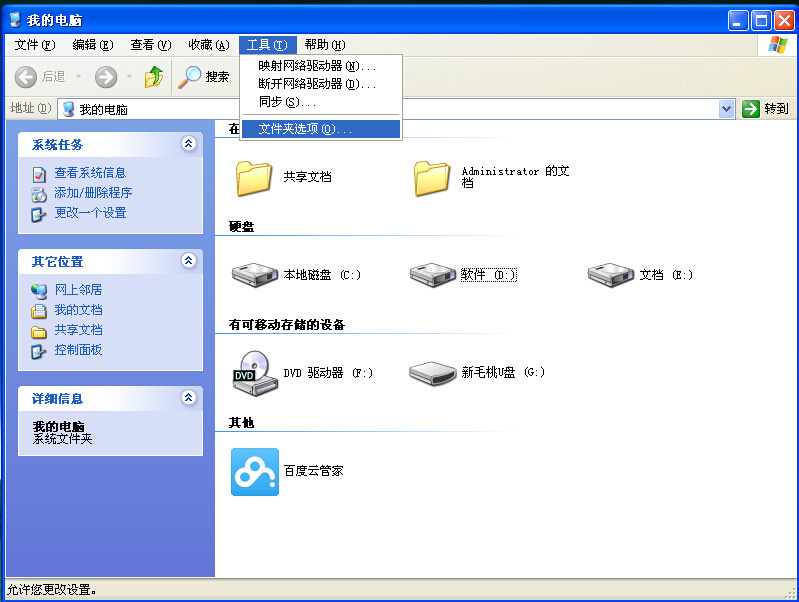Click the 我的文档 sidebar folder icon

39,311
